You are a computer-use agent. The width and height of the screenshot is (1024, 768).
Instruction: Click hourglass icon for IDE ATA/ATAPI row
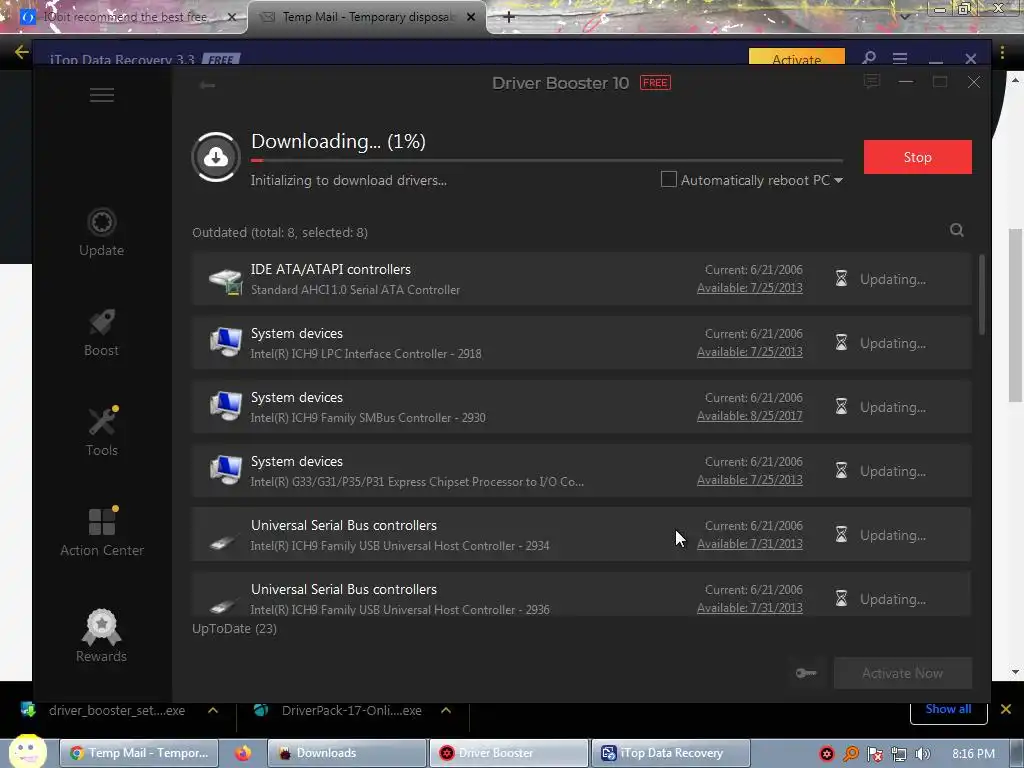[841, 279]
